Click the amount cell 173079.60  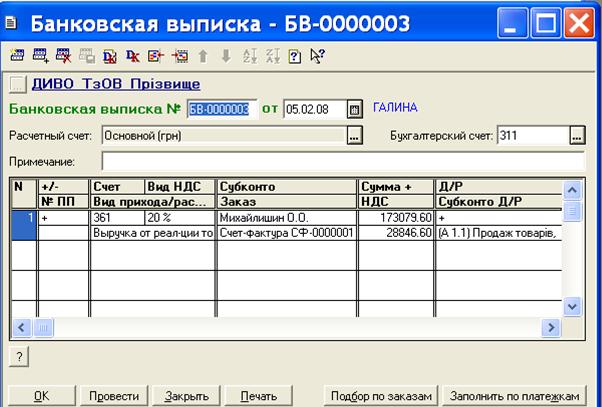[396, 218]
